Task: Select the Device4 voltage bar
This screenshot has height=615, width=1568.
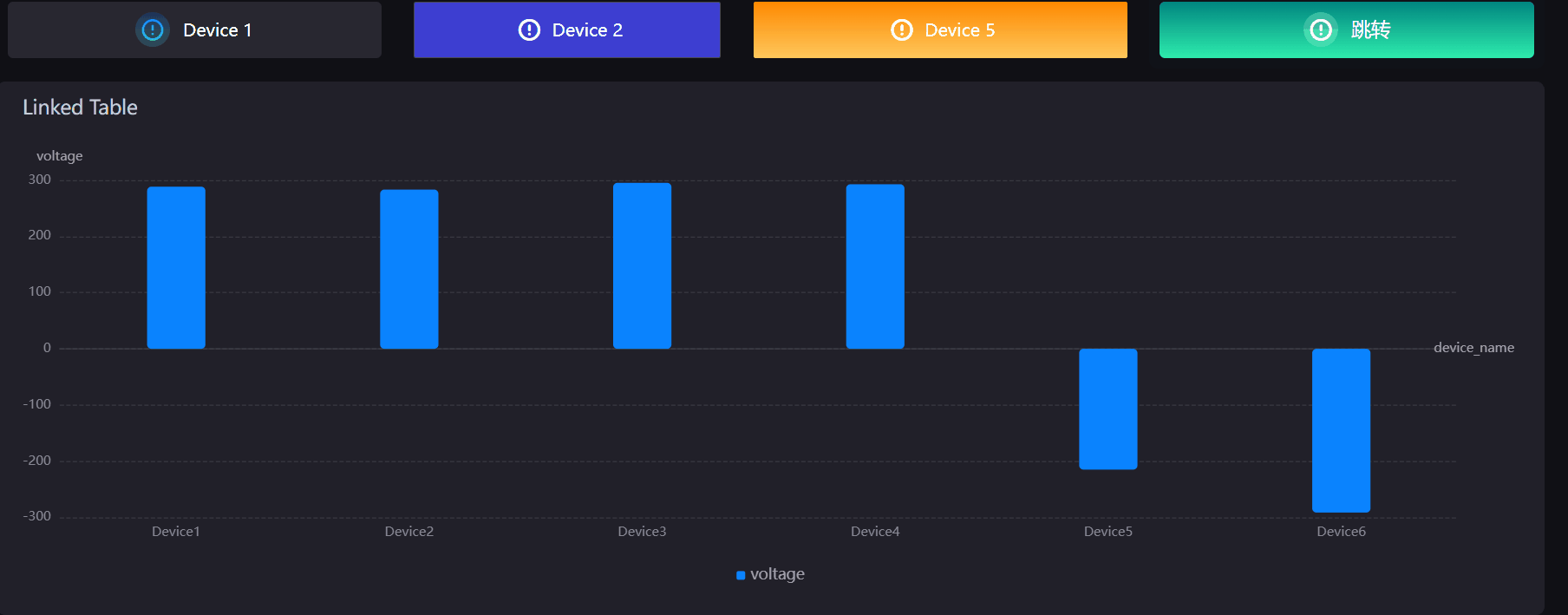Action: click(875, 266)
